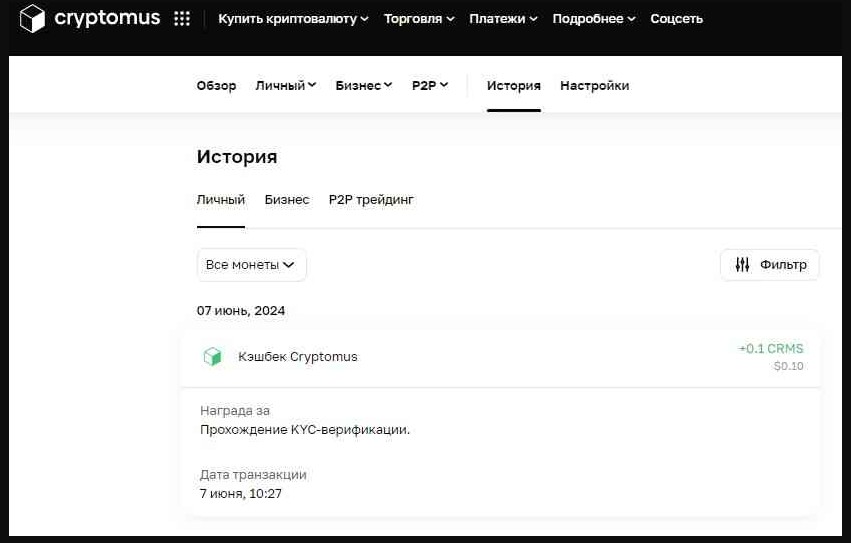Viewport: 851px width, 543px height.
Task: Expand the Торговля dropdown menu
Action: 419,19
